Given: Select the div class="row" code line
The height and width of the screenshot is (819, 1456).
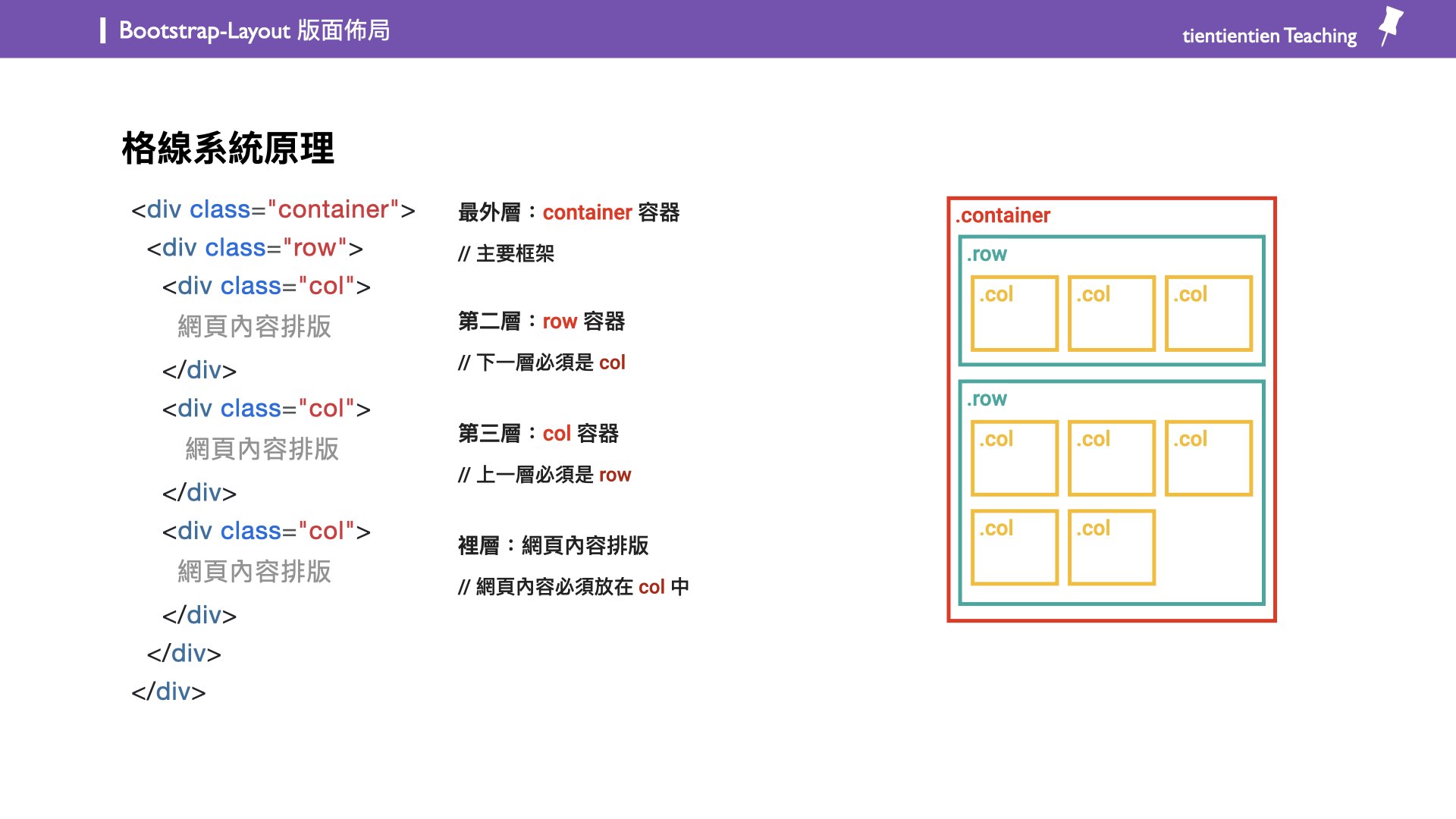Looking at the screenshot, I should [255, 247].
